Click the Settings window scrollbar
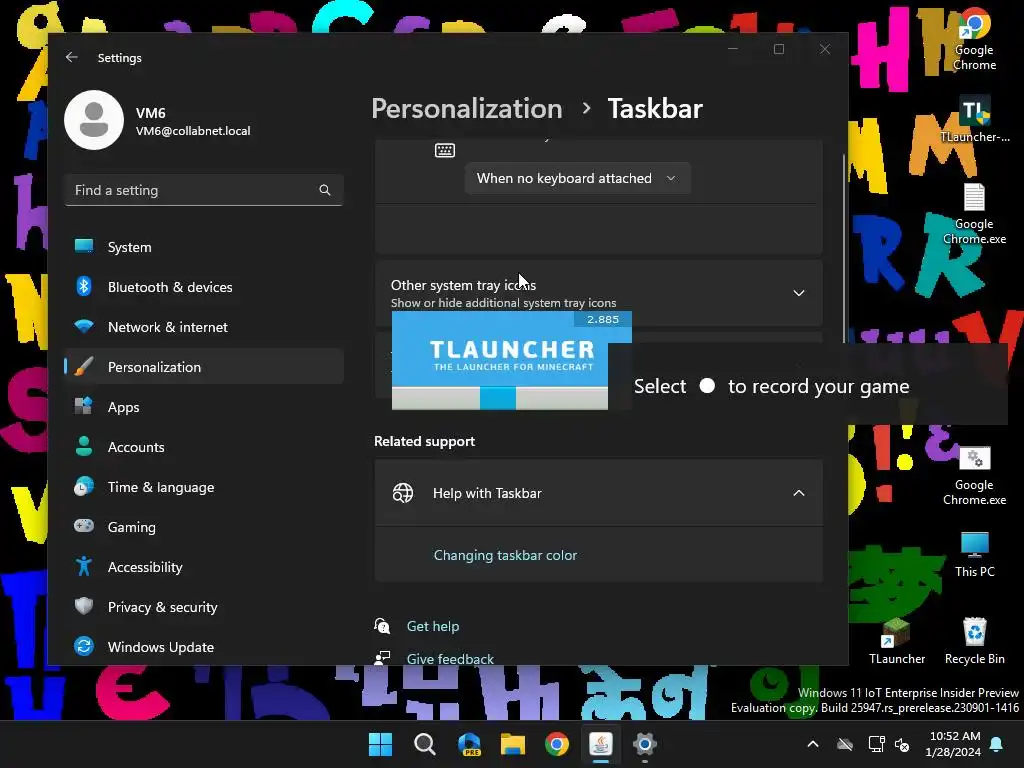Screen dimensions: 1024x768 click(844, 248)
